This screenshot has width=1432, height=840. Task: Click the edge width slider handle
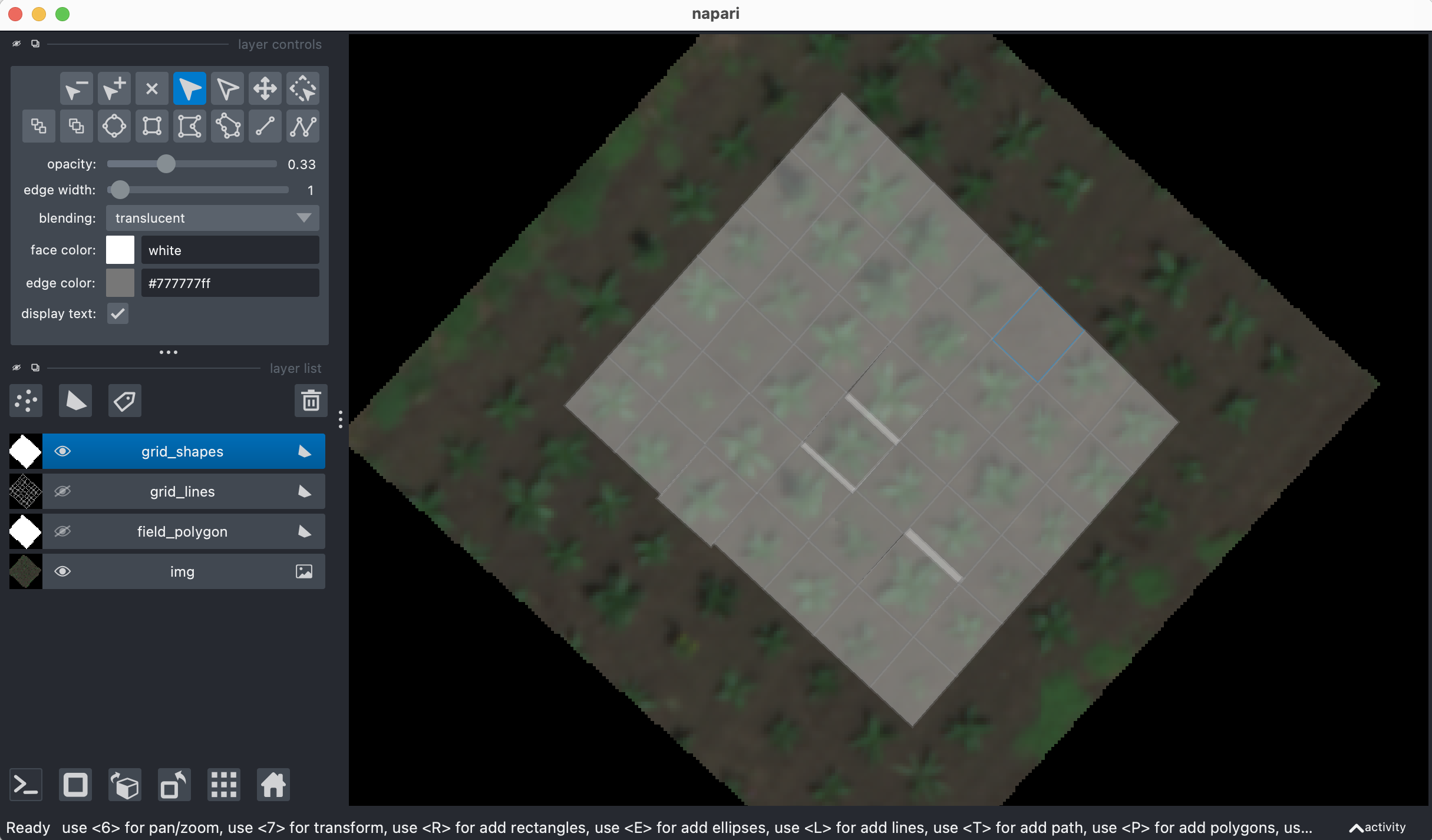coord(120,190)
